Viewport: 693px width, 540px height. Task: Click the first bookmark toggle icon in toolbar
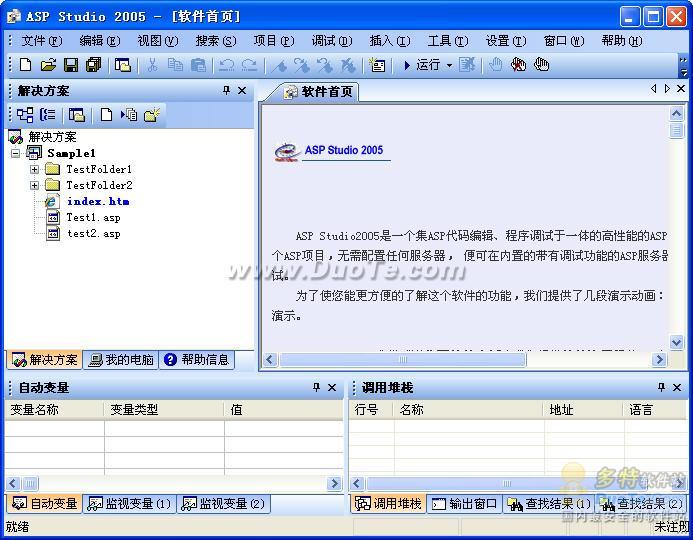pos(279,65)
